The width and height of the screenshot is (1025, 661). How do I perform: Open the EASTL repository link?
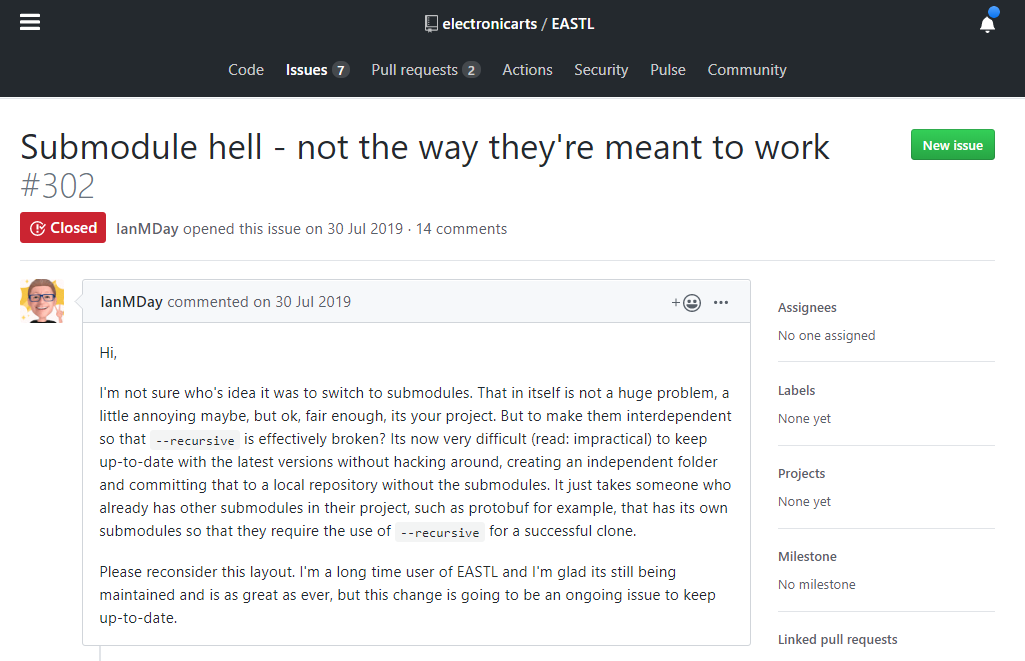point(573,24)
